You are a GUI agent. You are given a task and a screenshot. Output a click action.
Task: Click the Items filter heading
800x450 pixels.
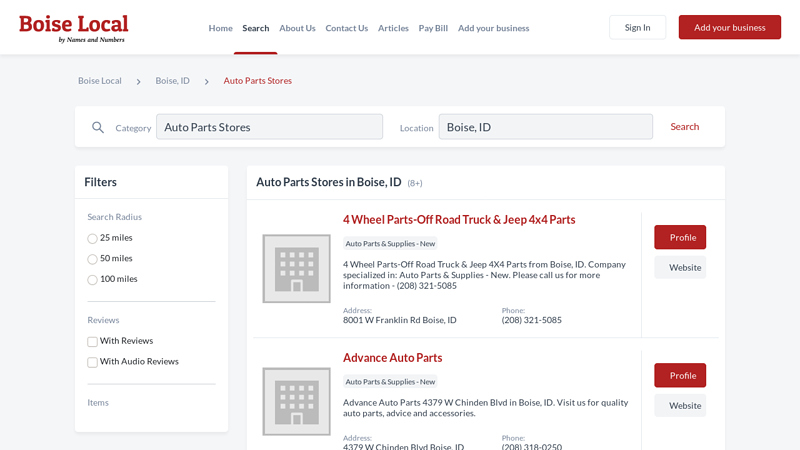pos(98,403)
